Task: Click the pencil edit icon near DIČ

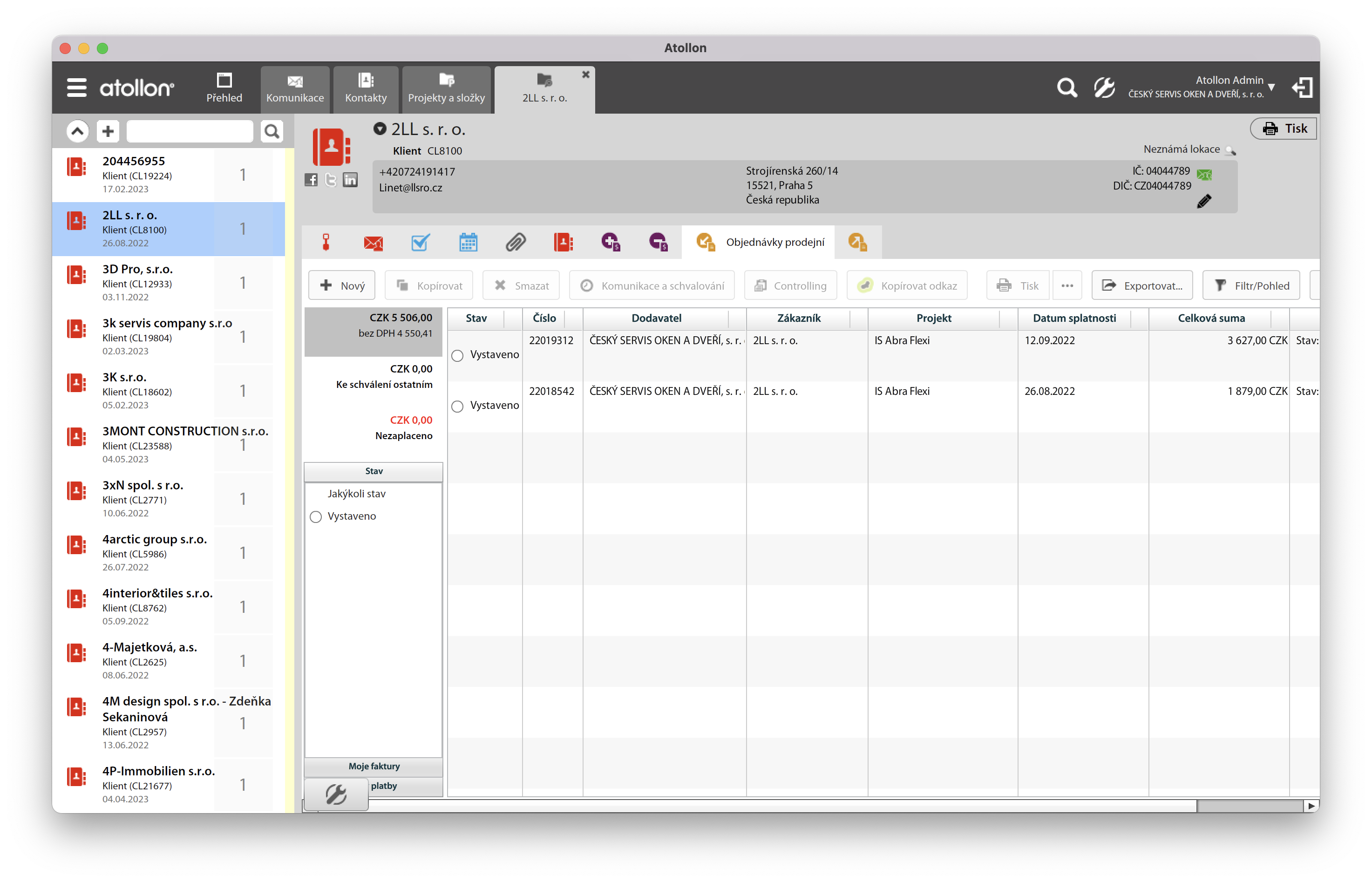Action: [x=1204, y=202]
